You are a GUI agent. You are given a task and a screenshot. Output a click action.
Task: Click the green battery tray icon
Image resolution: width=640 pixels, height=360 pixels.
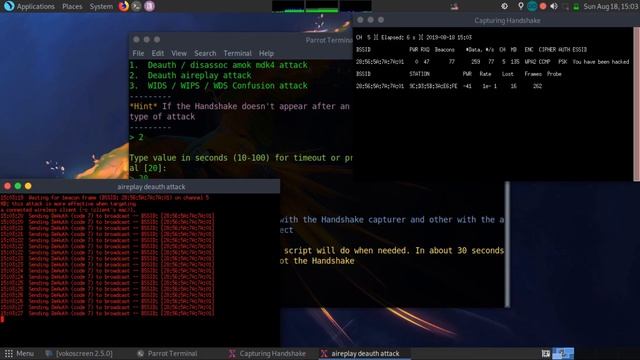pos(576,7)
